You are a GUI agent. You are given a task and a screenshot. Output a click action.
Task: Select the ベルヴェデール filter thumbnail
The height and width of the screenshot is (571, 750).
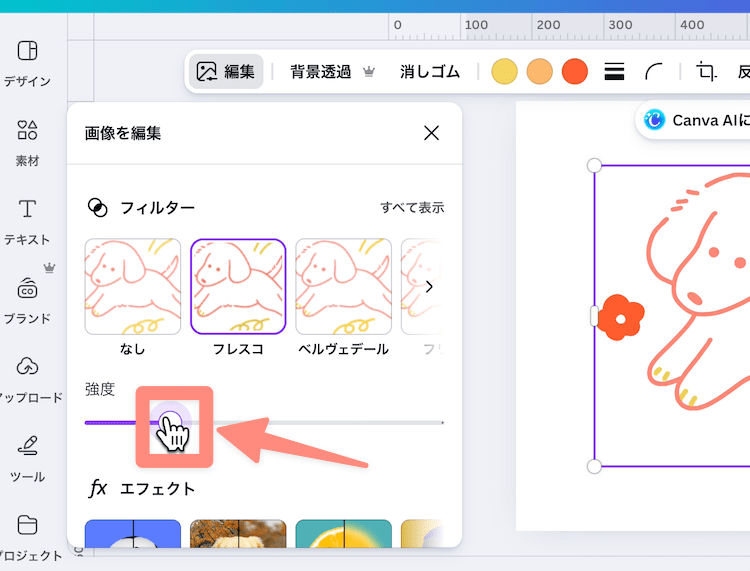point(343,287)
